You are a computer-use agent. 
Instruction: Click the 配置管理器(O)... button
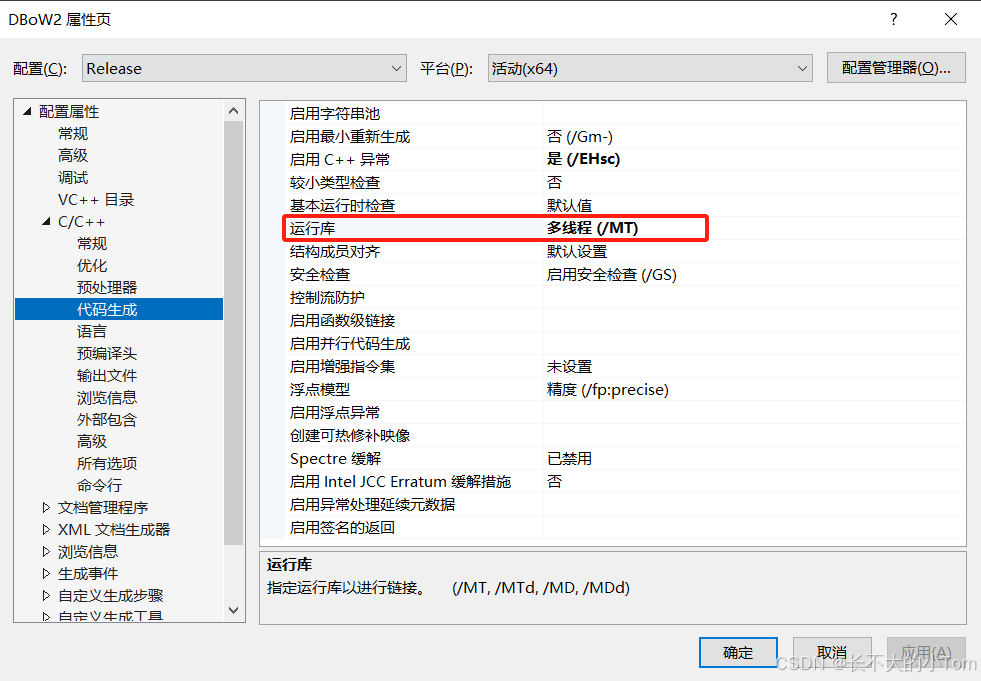click(896, 68)
